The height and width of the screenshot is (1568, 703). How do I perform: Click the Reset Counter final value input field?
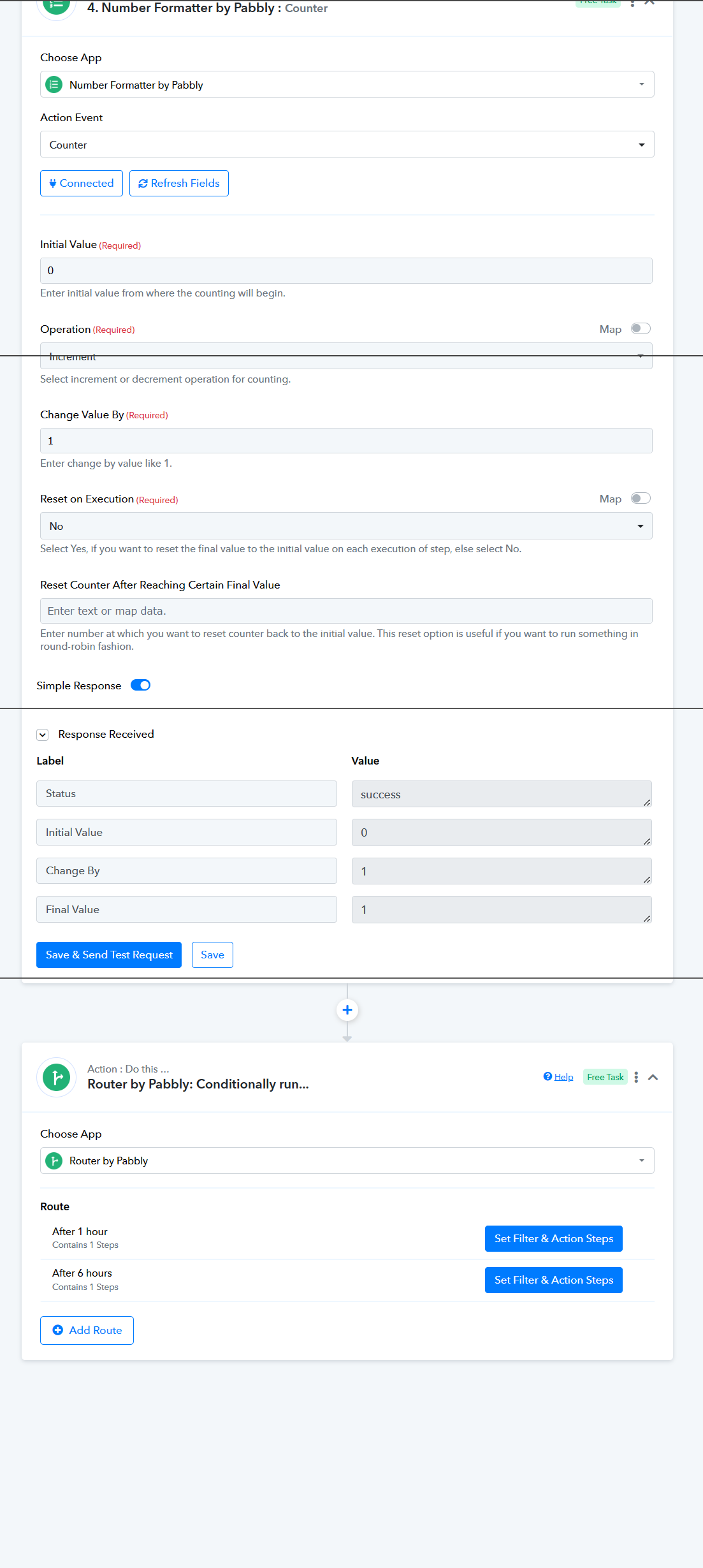pos(346,611)
